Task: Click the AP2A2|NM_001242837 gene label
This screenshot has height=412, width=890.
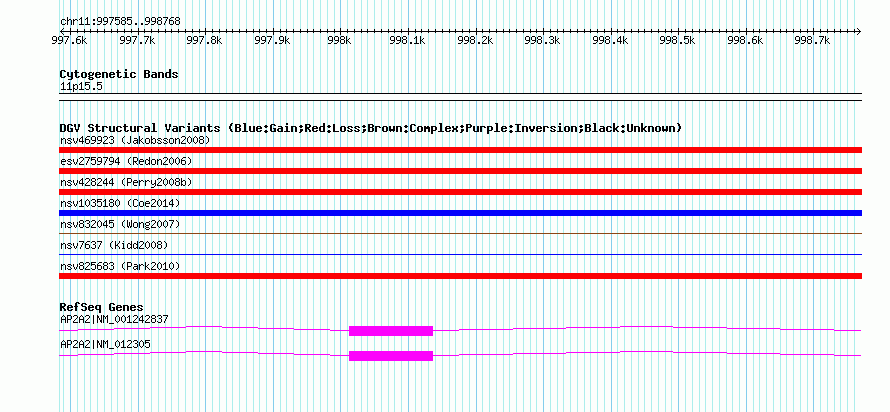Action: (x=114, y=319)
